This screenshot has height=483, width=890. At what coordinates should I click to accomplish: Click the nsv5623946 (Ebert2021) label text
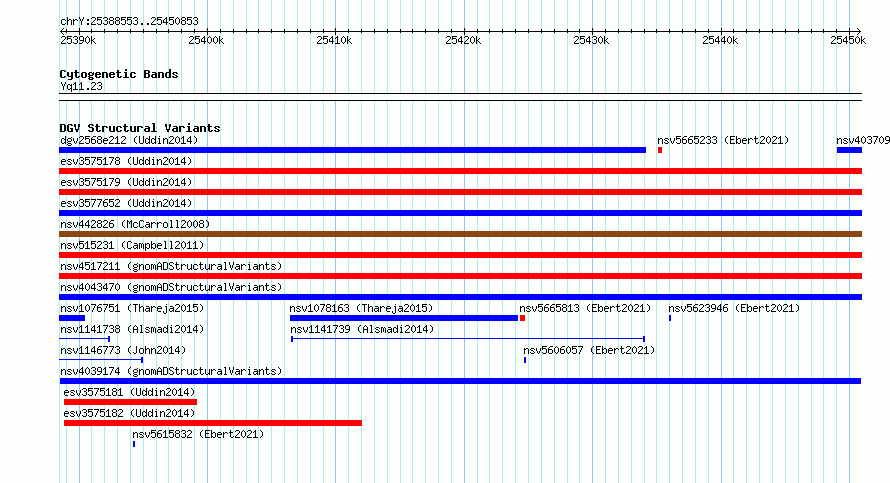pos(734,308)
